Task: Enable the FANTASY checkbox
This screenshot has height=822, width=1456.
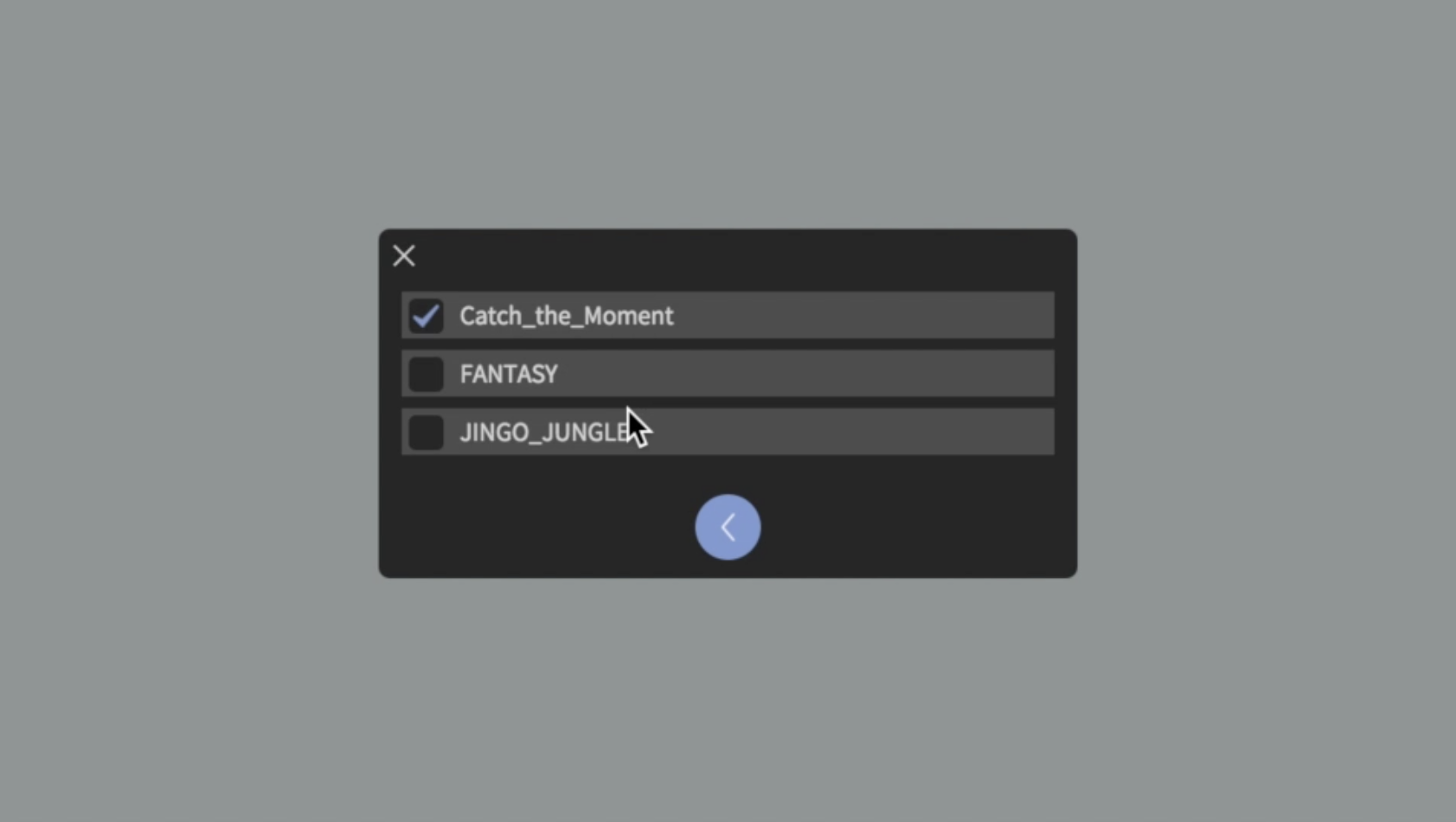Action: (426, 374)
